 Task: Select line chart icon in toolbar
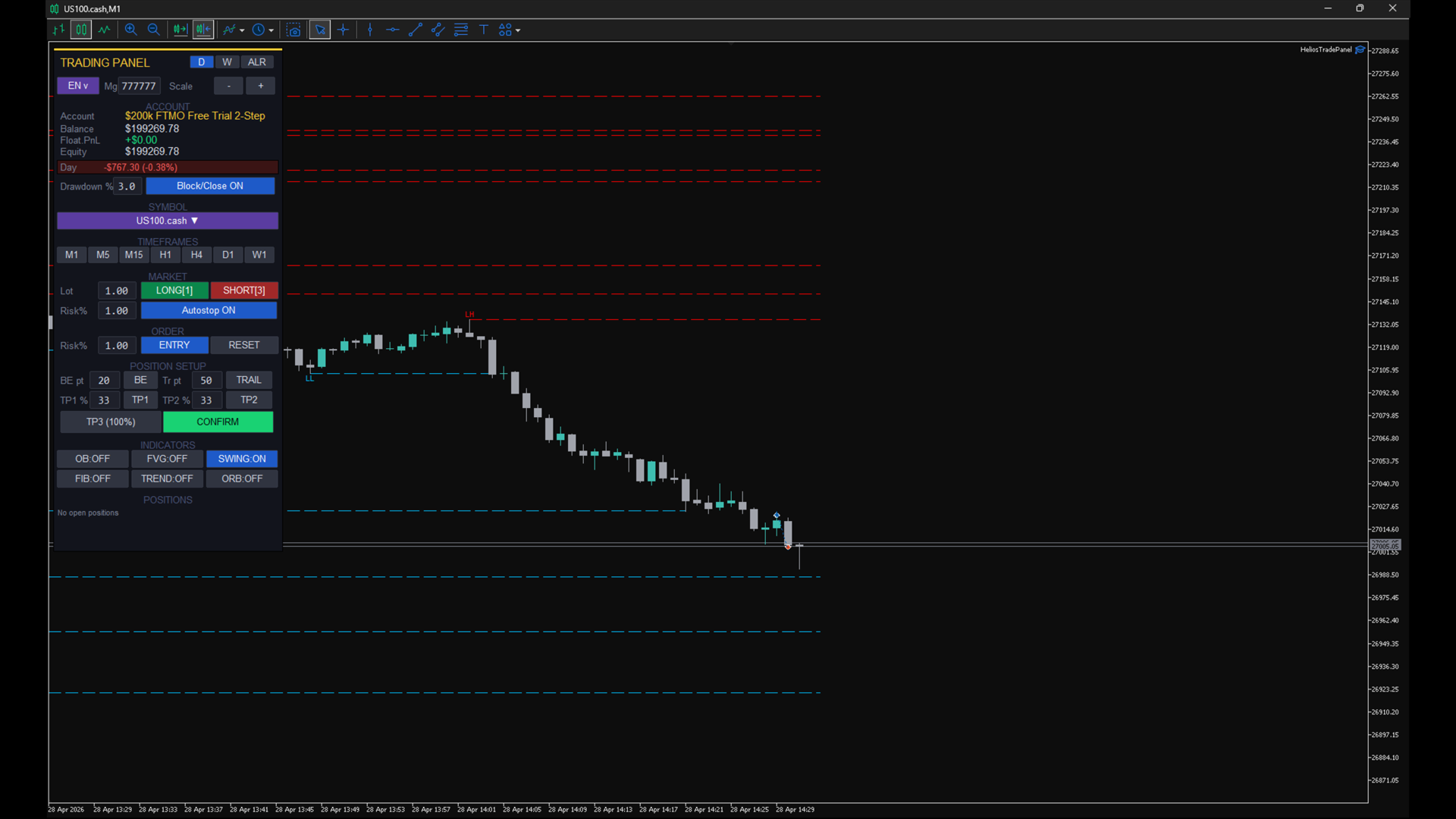104,30
